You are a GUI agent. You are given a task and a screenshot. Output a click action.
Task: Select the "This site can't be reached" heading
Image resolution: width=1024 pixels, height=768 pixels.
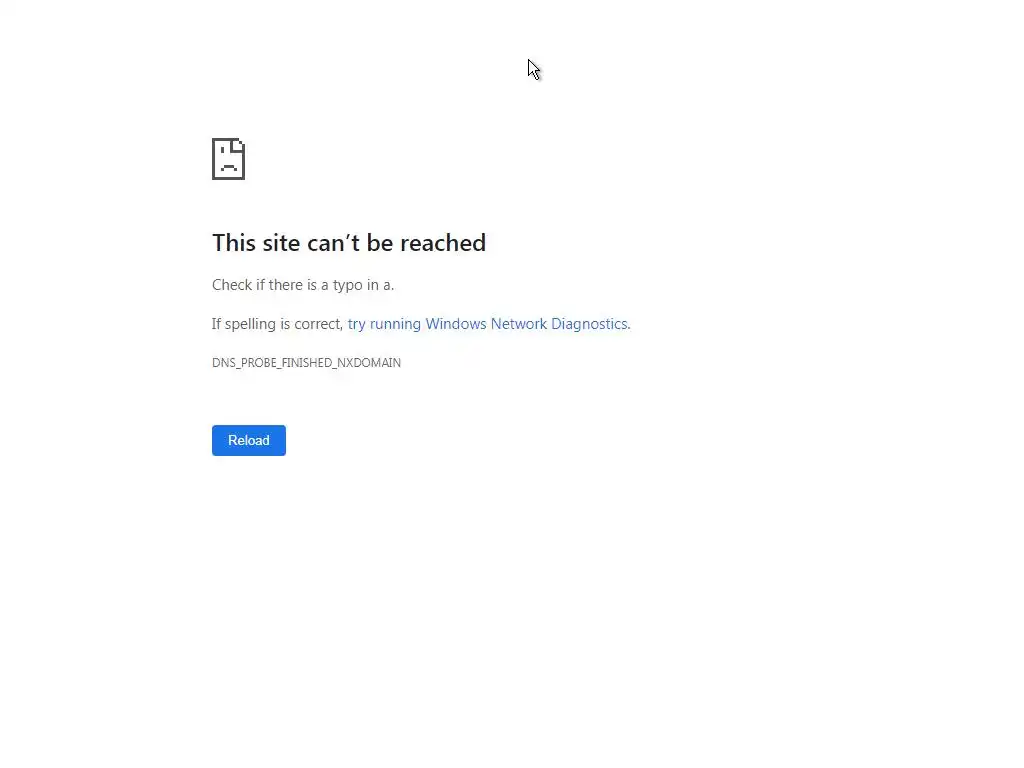pos(349,243)
